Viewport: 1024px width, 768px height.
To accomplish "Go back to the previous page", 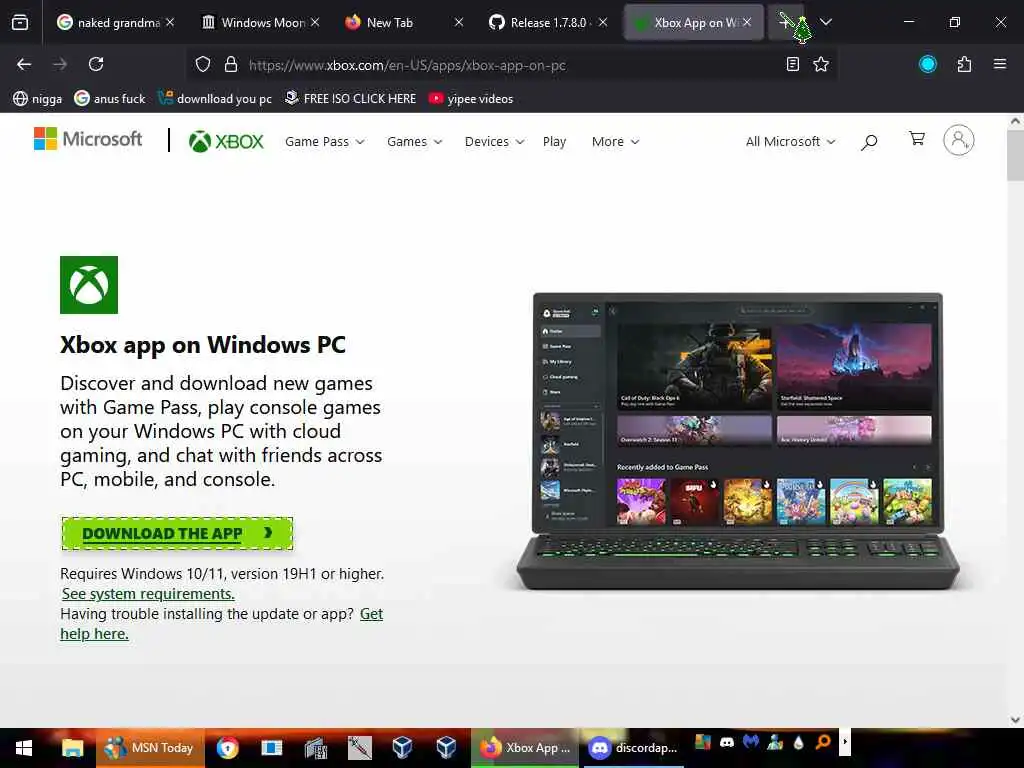I will [x=24, y=64].
